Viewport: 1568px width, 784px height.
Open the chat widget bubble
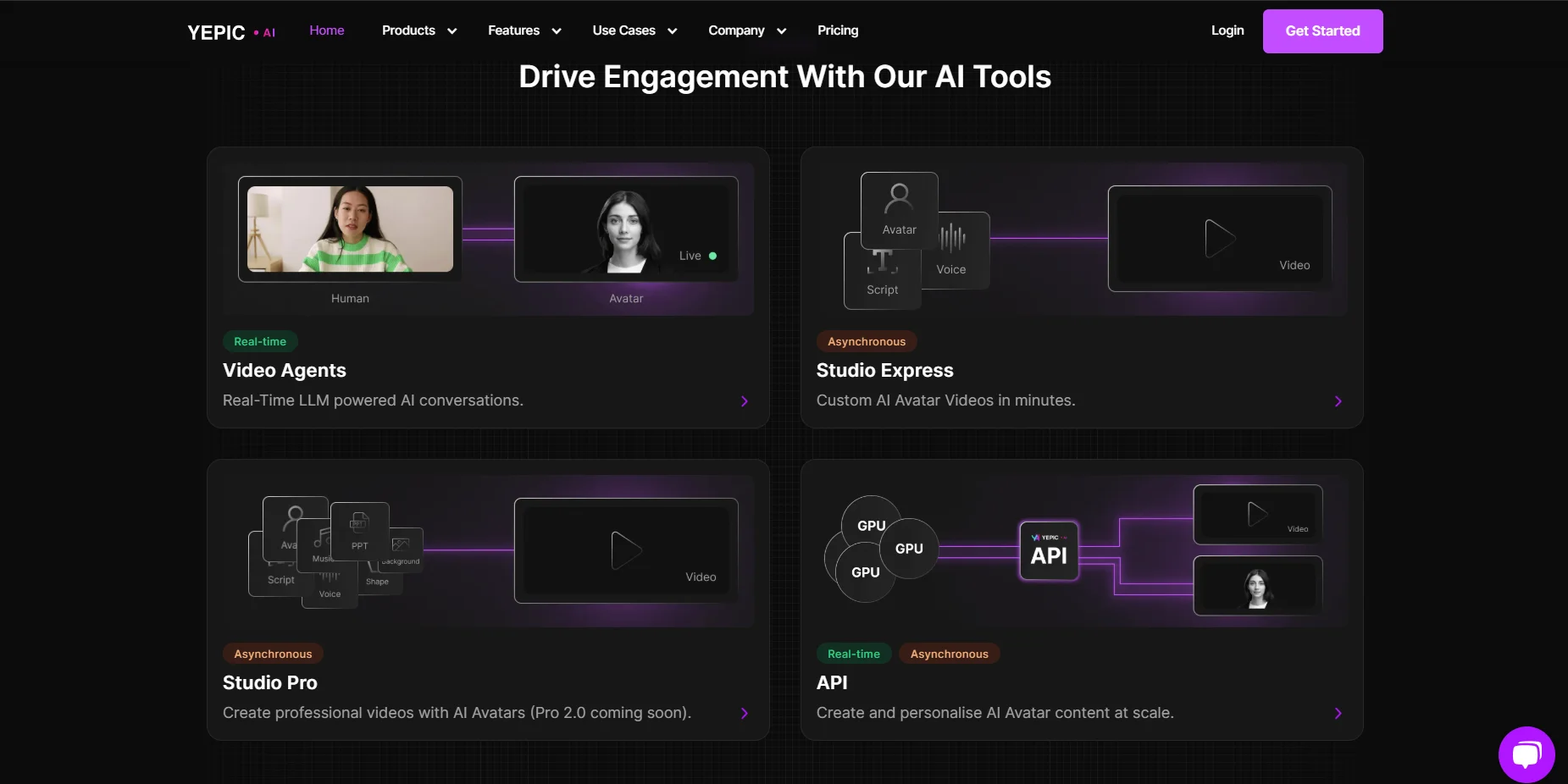tap(1525, 754)
